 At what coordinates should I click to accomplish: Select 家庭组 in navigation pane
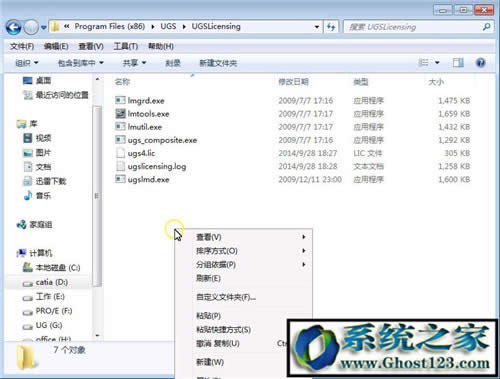pos(34,225)
